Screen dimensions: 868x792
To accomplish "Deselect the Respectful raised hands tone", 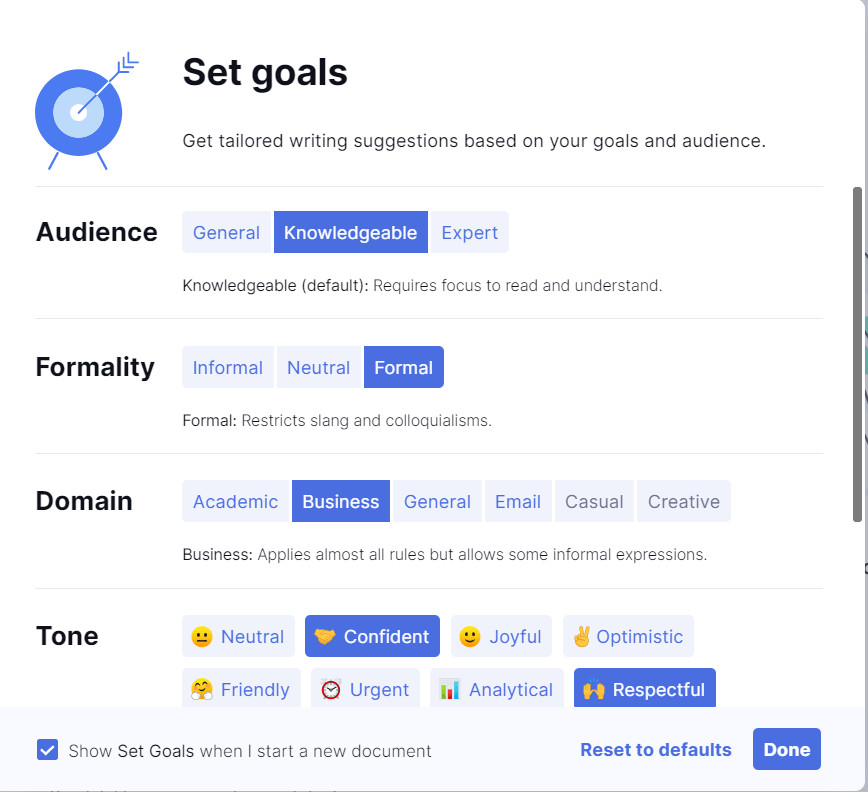I will coord(644,687).
